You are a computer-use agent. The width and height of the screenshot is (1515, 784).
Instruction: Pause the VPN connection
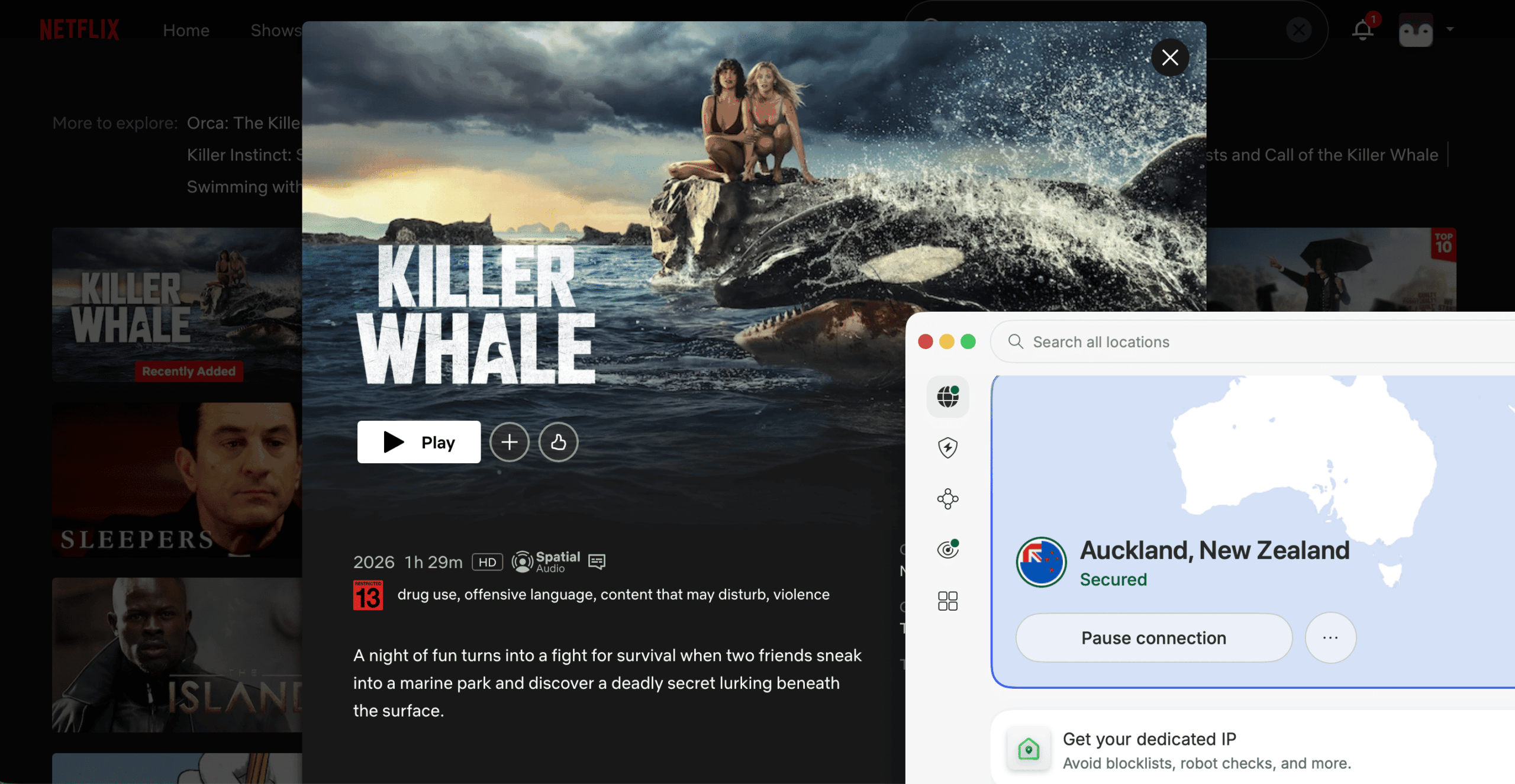coord(1154,638)
